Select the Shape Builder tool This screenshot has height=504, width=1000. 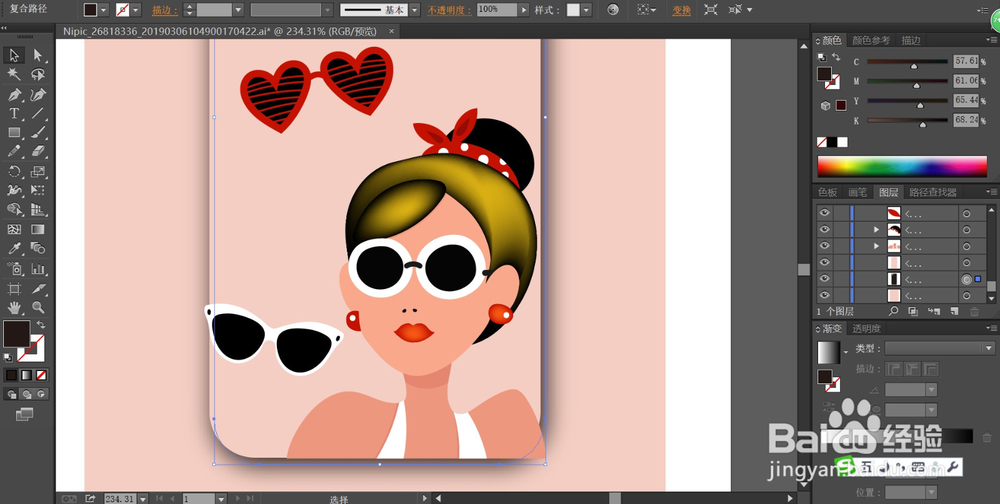click(13, 209)
